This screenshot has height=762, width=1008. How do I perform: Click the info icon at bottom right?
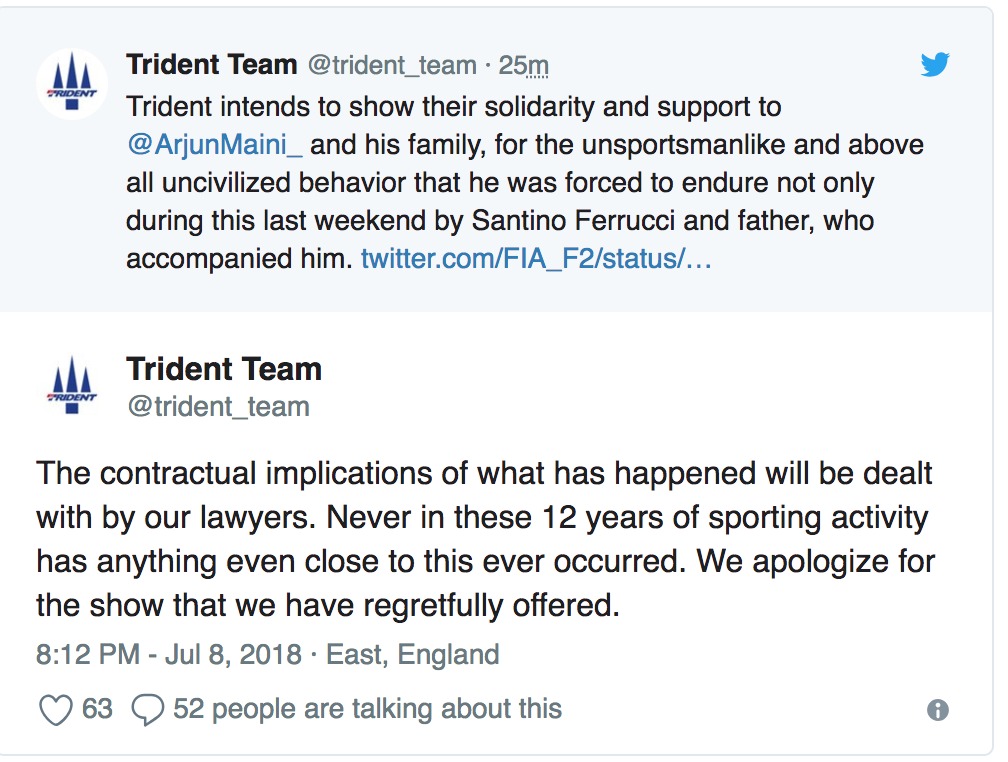pyautogui.click(x=938, y=709)
